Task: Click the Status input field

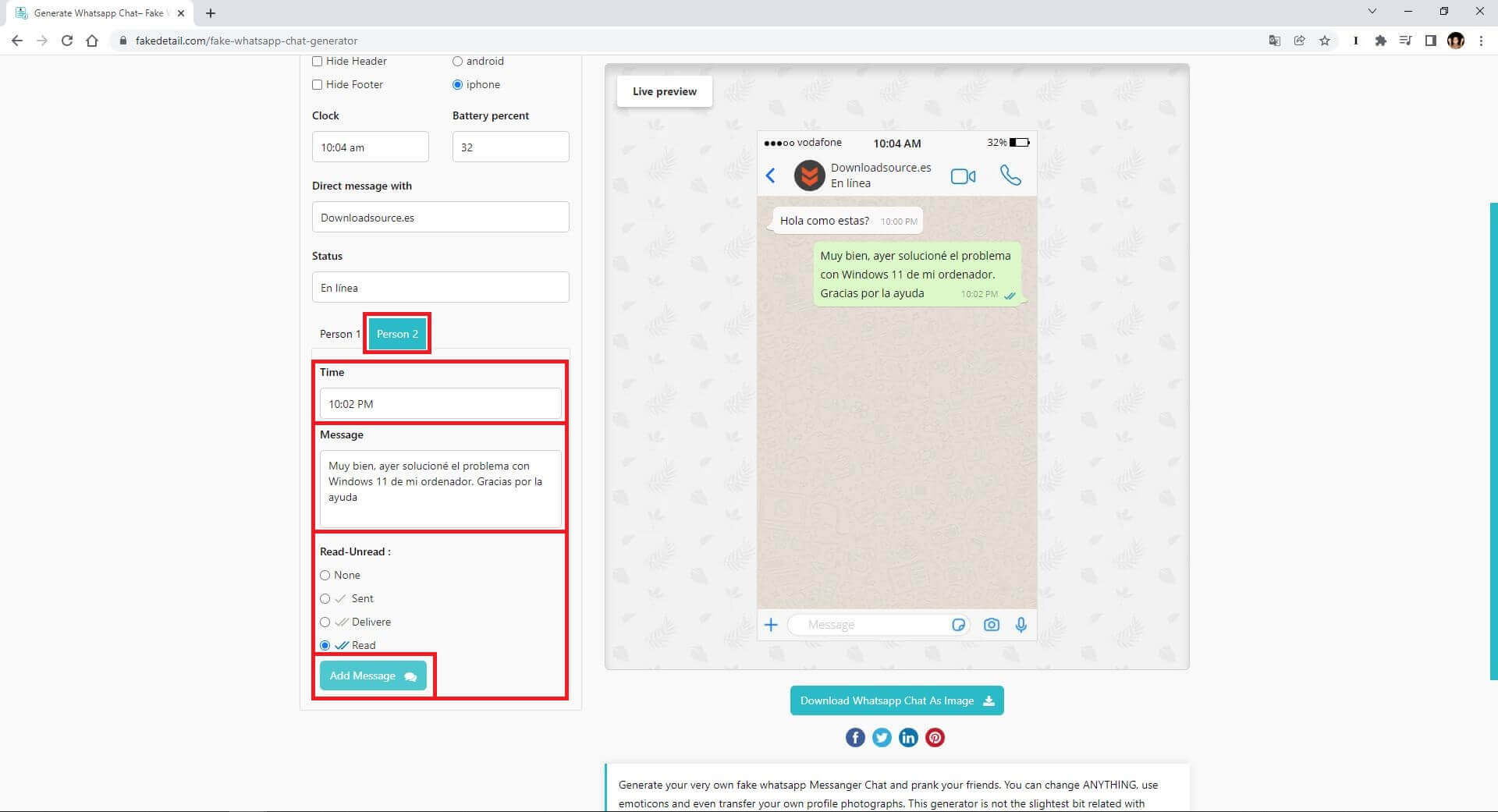Action: coord(441,287)
